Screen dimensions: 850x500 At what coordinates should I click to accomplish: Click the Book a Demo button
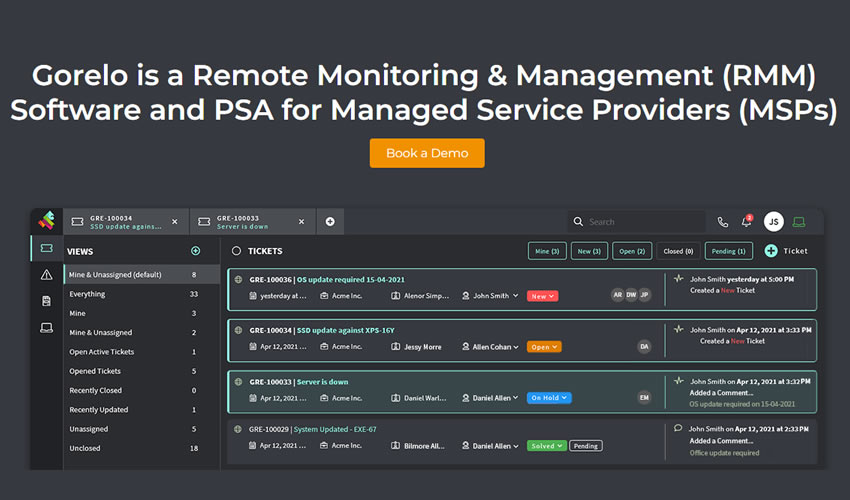point(427,153)
